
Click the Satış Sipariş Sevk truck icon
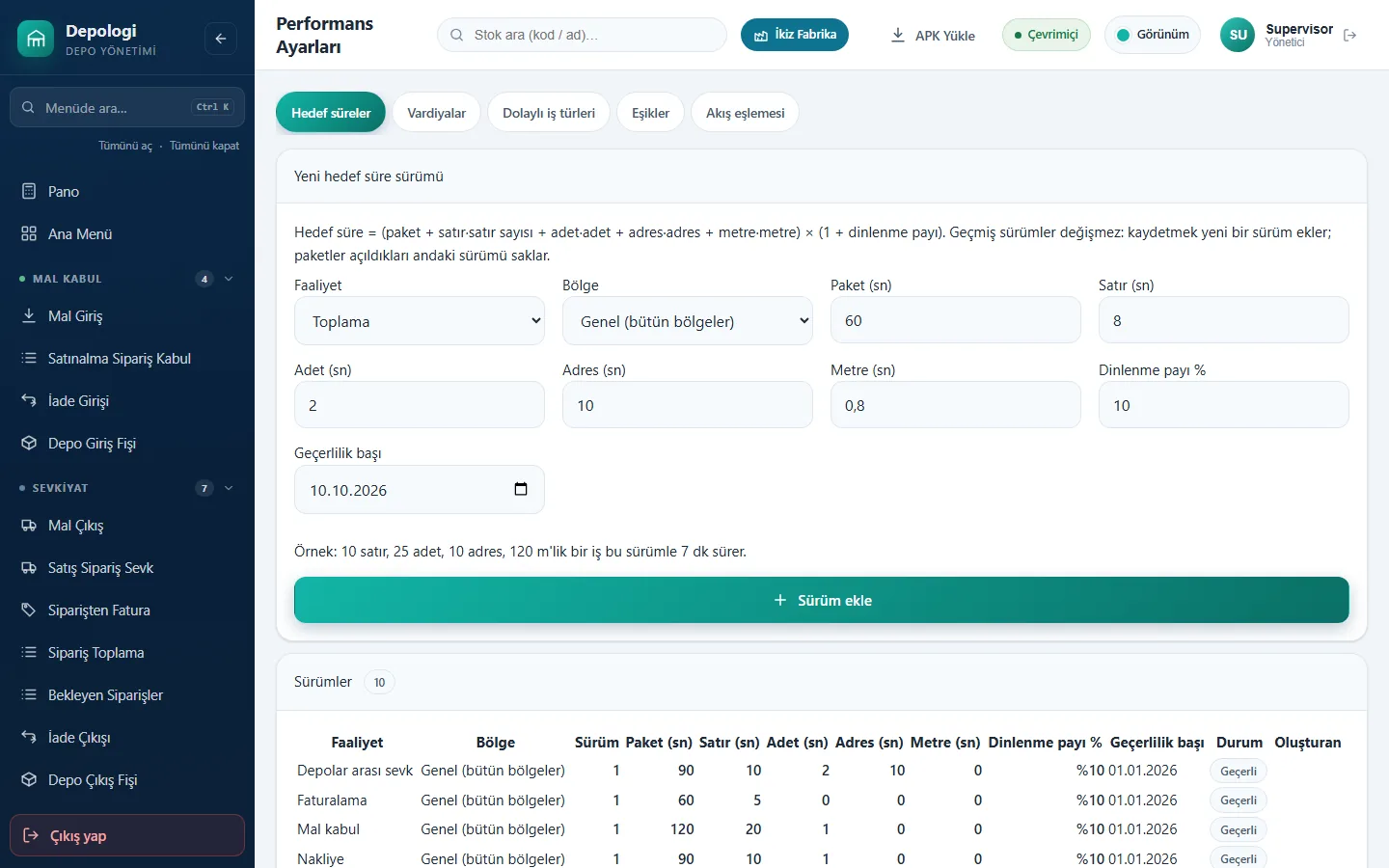point(29,567)
